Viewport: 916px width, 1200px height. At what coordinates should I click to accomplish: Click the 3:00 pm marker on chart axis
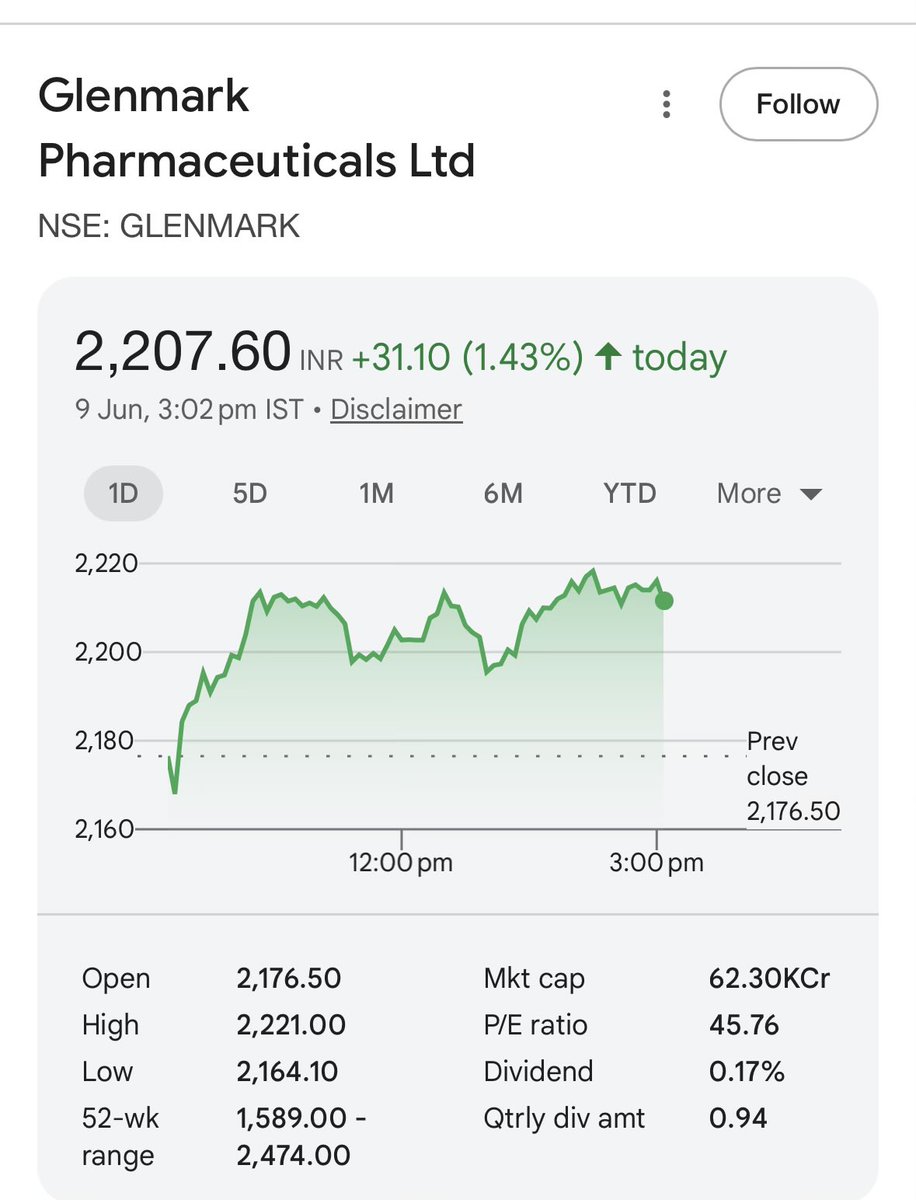coord(657,862)
